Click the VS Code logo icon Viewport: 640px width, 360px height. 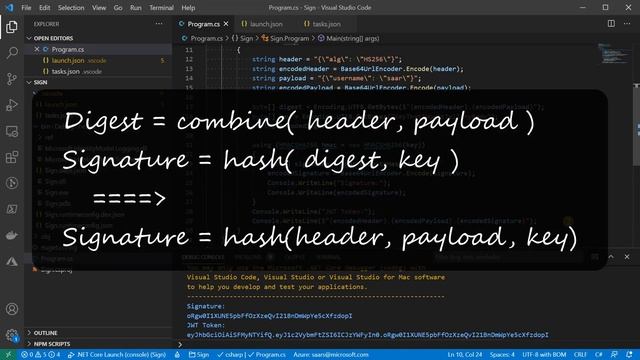pos(9,7)
